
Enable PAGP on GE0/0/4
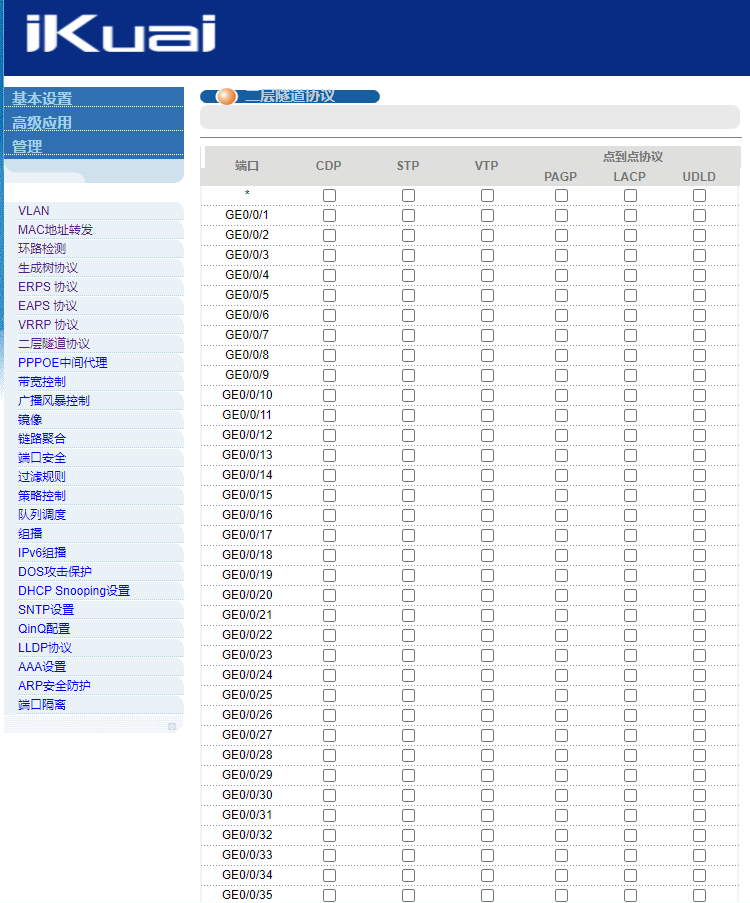pyautogui.click(x=562, y=275)
